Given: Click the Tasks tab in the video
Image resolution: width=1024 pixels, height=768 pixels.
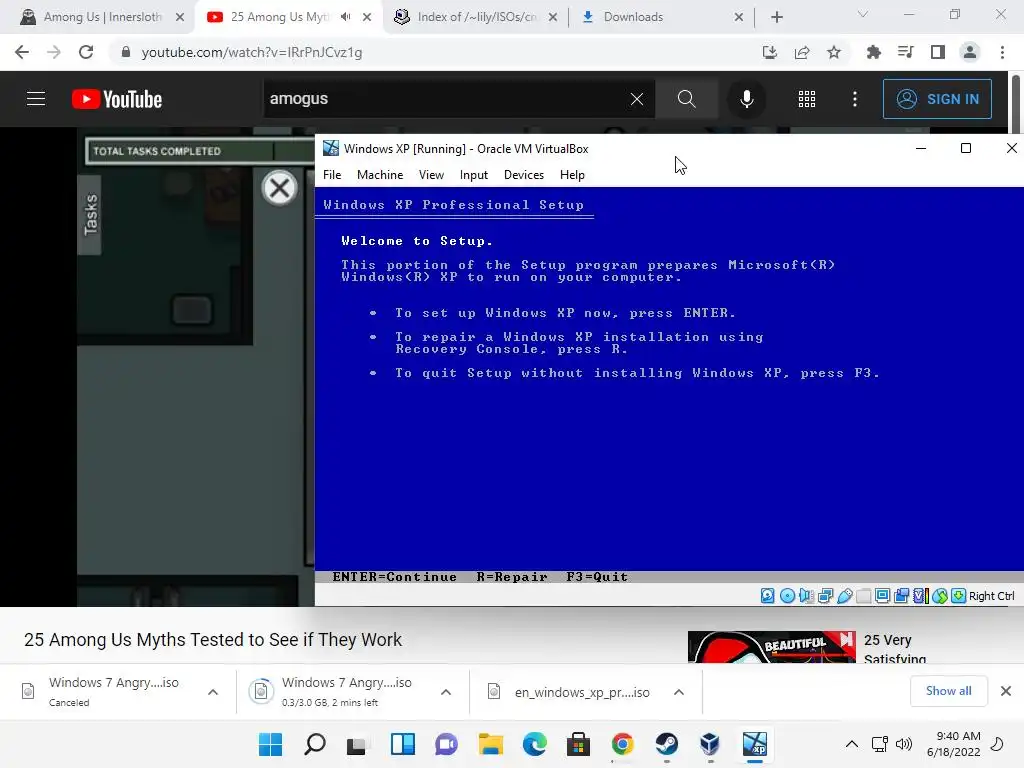Looking at the screenshot, I should point(89,214).
